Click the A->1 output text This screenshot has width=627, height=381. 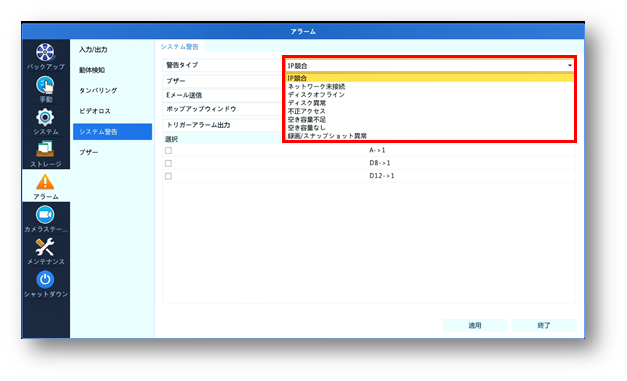(377, 150)
